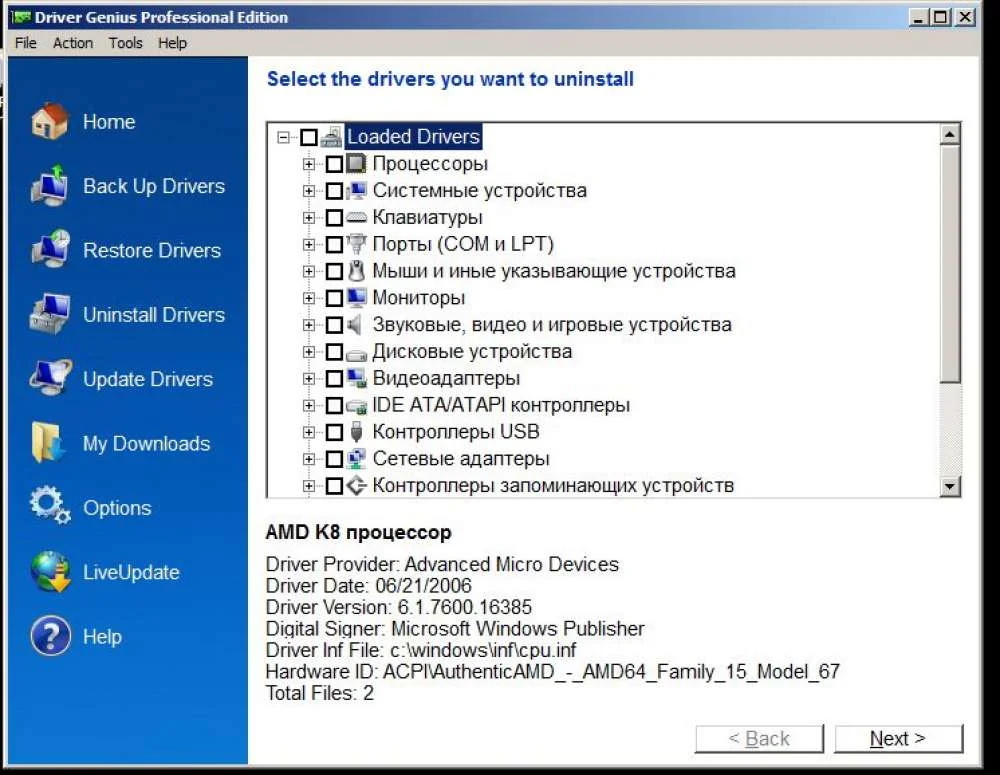The image size is (1000, 775).
Task: Click the mouse icon for Мыши row
Action: tap(357, 271)
